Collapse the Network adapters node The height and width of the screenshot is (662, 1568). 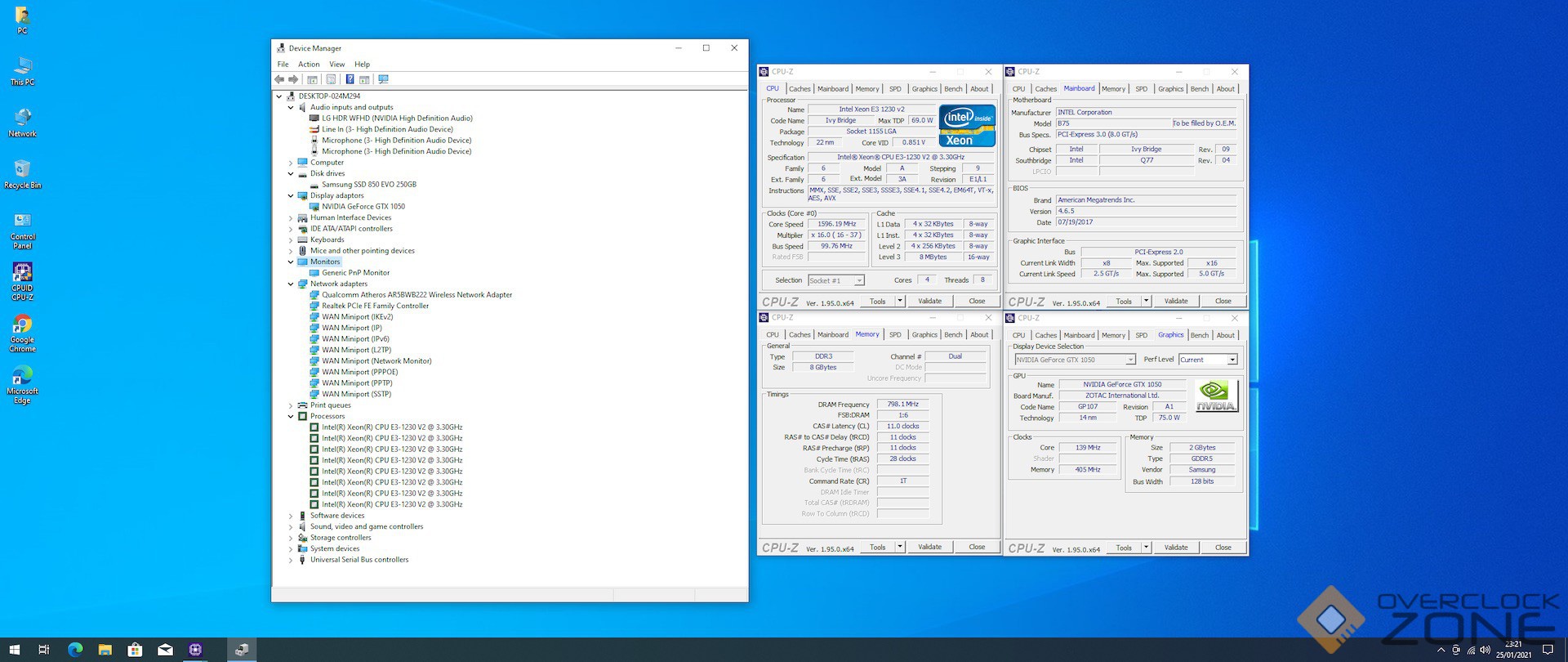(291, 284)
